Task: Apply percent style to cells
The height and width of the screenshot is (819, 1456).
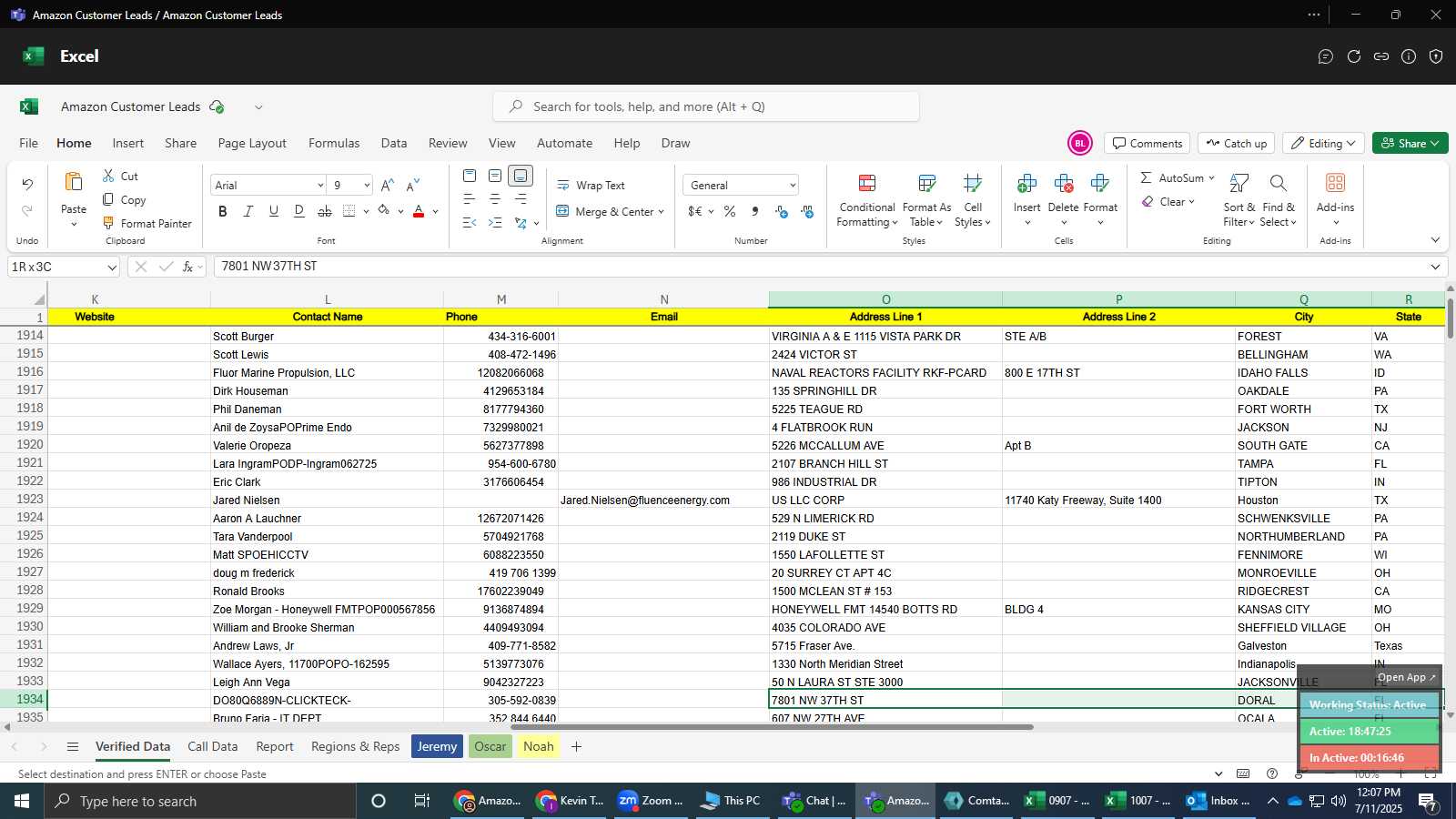Action: click(x=730, y=211)
